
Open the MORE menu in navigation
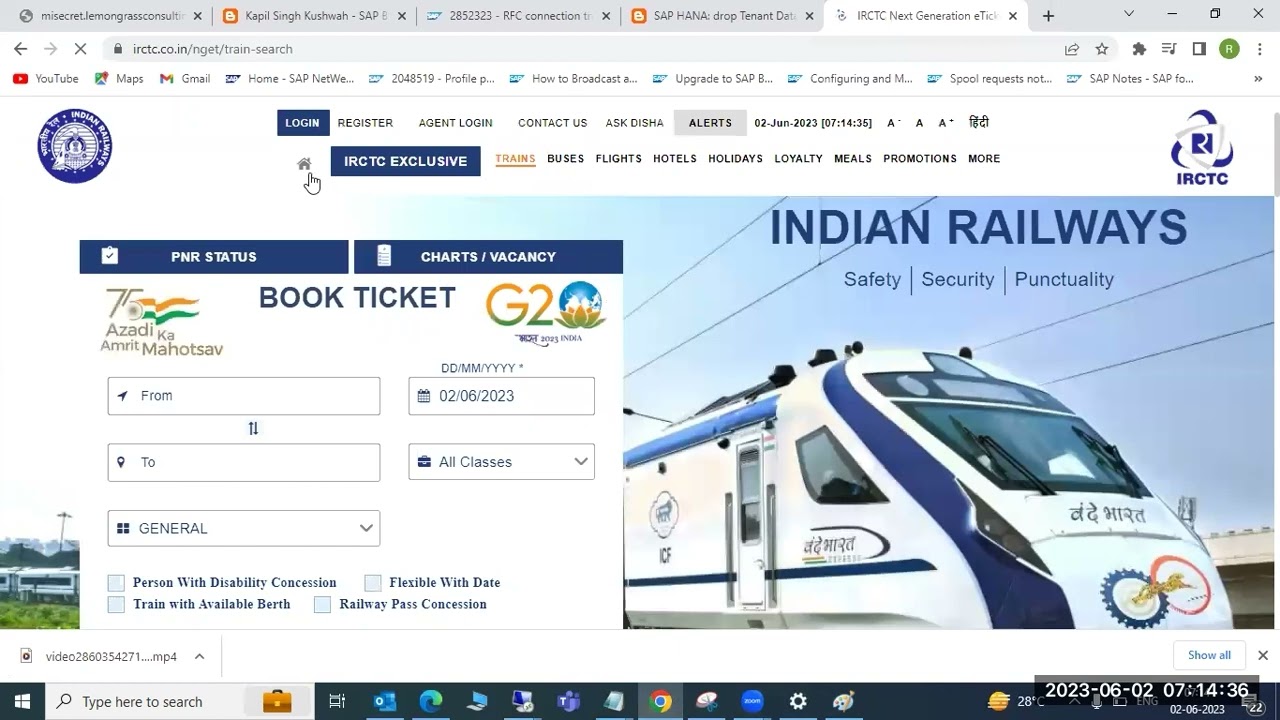click(984, 159)
